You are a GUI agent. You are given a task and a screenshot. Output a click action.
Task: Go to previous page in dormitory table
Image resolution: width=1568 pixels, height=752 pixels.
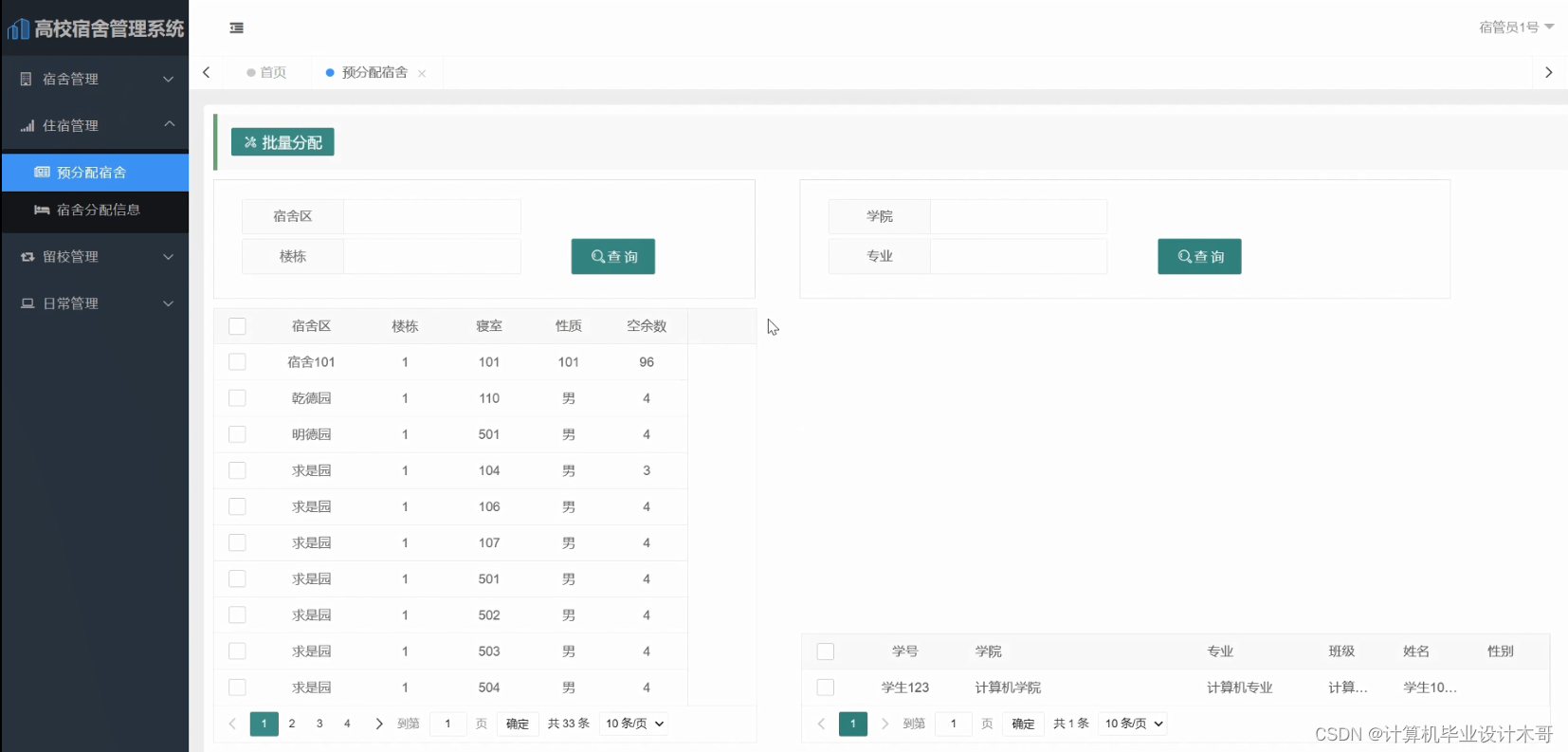click(232, 724)
